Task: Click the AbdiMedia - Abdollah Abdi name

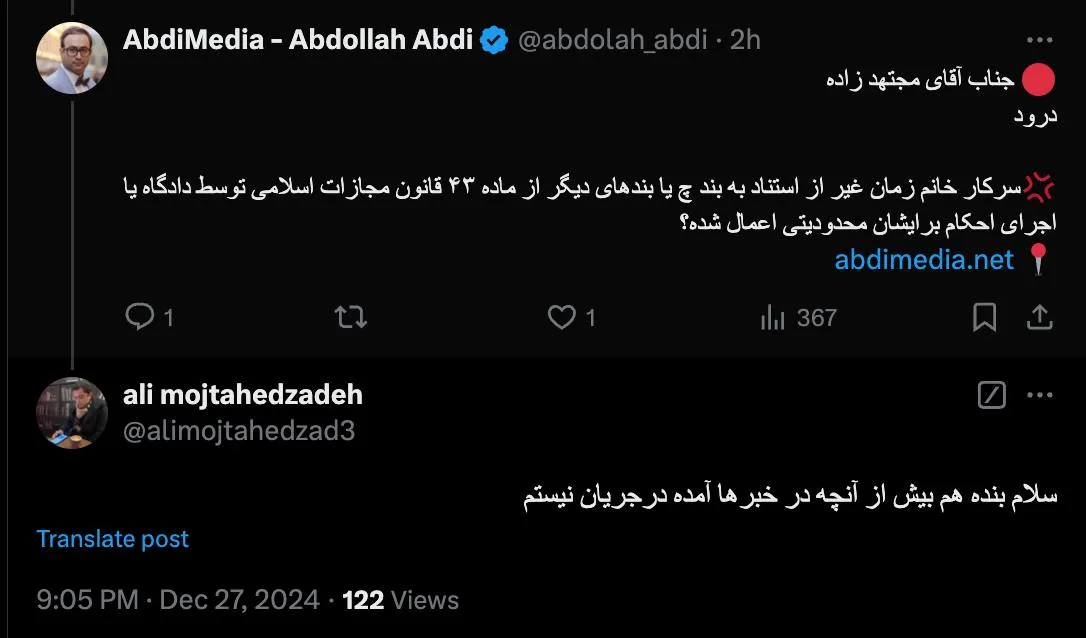Action: 298,40
